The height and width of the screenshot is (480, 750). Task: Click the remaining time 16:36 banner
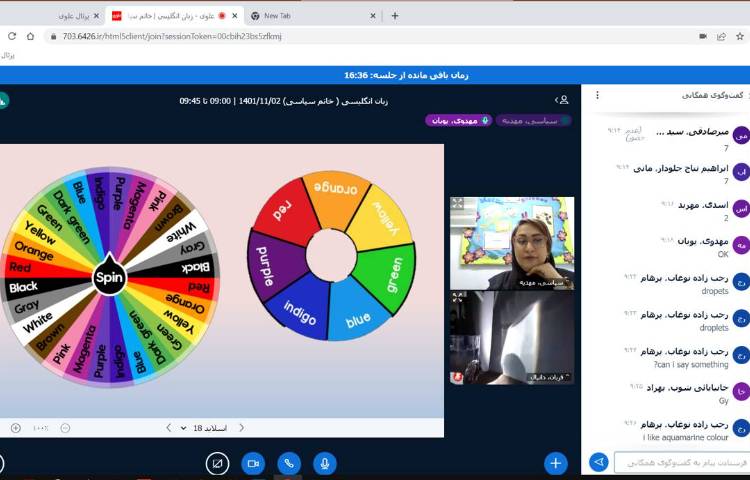[406, 75]
